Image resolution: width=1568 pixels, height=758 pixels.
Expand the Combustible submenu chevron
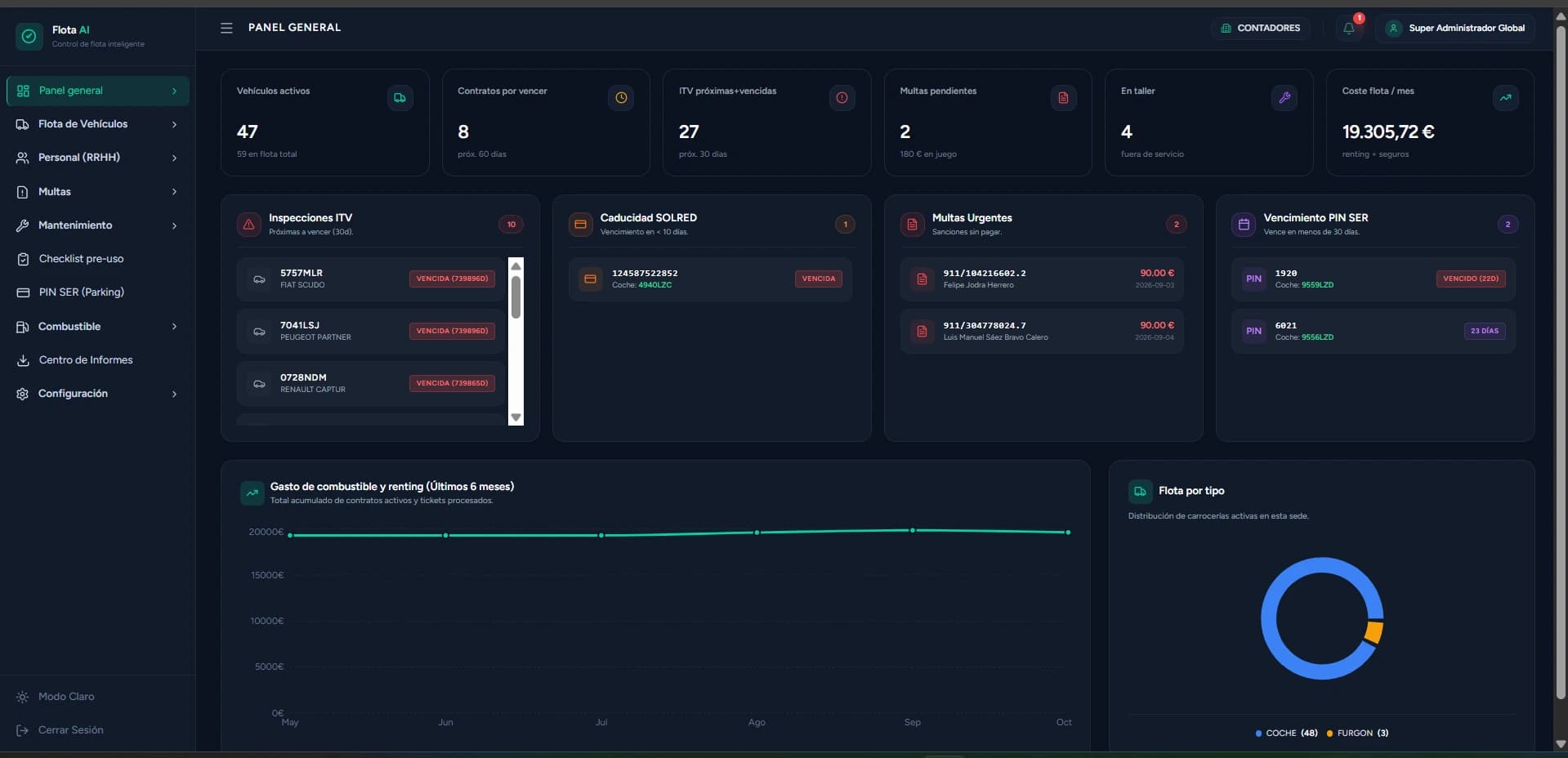[174, 327]
